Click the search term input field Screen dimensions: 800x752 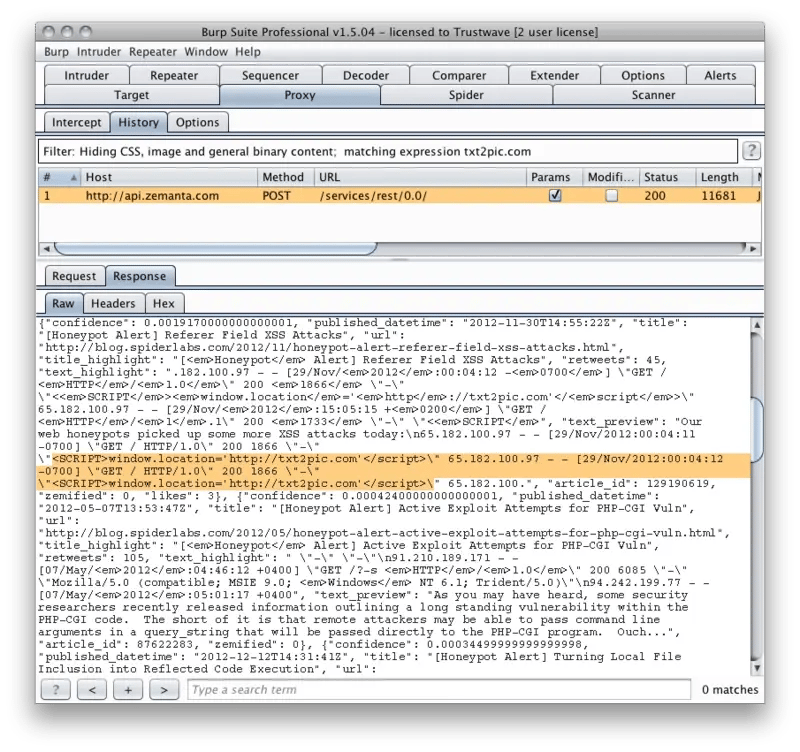(x=438, y=690)
